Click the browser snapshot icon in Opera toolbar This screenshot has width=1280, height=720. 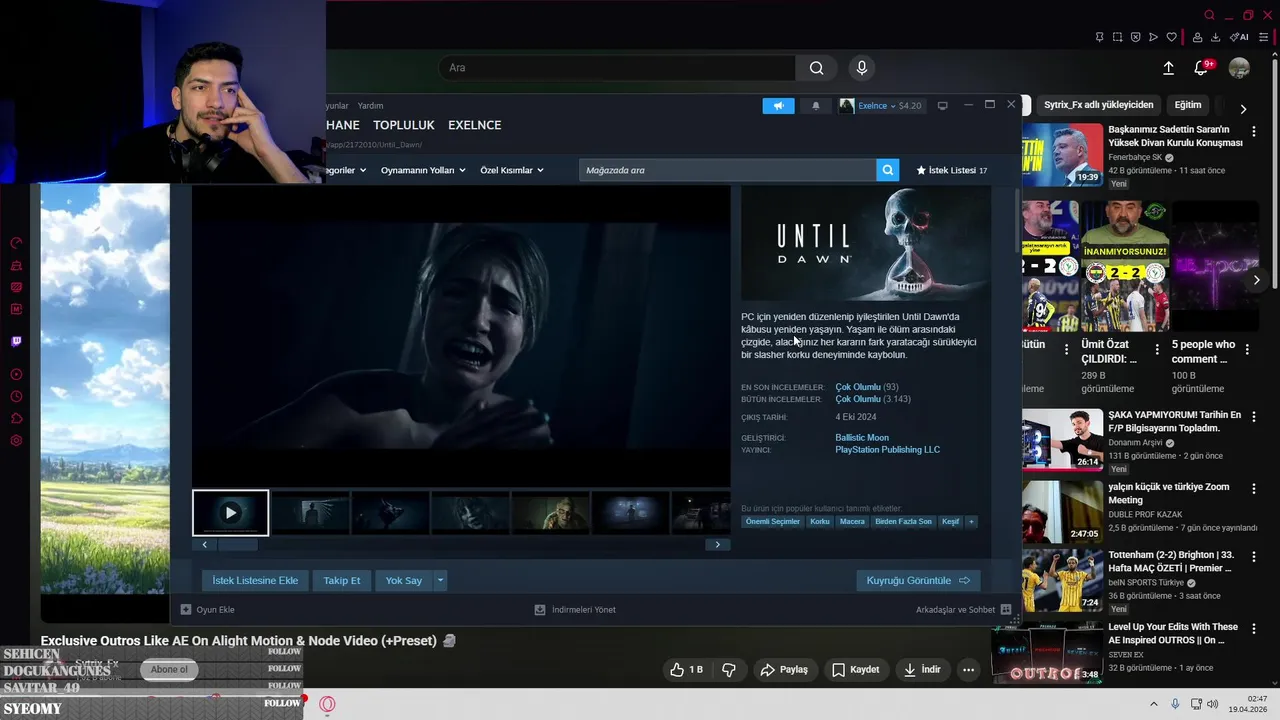pyautogui.click(x=1117, y=37)
